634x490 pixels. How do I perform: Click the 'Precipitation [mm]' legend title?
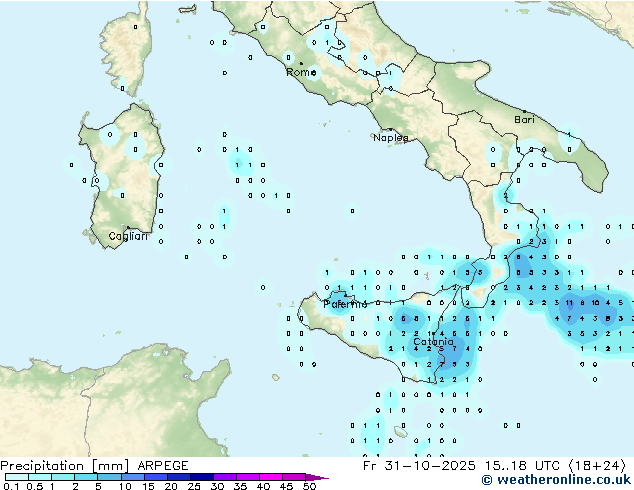pyautogui.click(x=65, y=466)
